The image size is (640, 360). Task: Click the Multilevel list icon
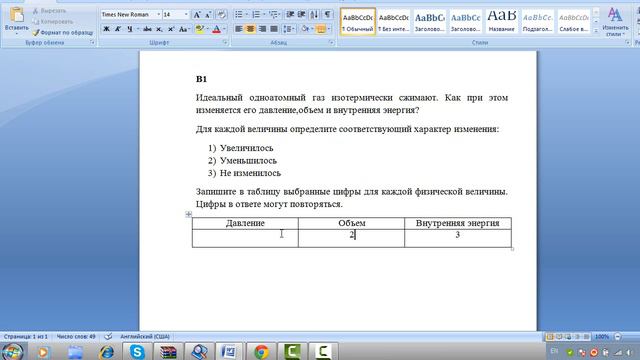point(273,15)
